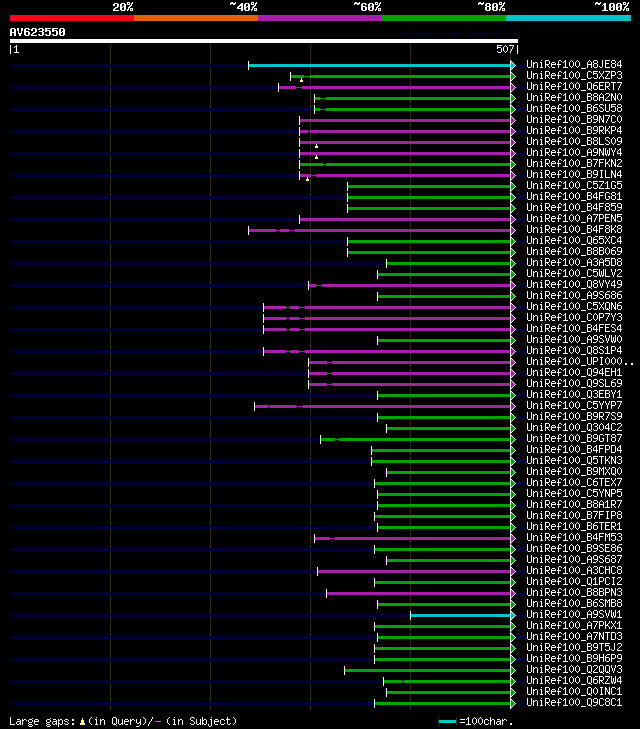The image size is (640, 729).
Task: Click the purple ~60% identity legend segment
Action: (x=320, y=18)
